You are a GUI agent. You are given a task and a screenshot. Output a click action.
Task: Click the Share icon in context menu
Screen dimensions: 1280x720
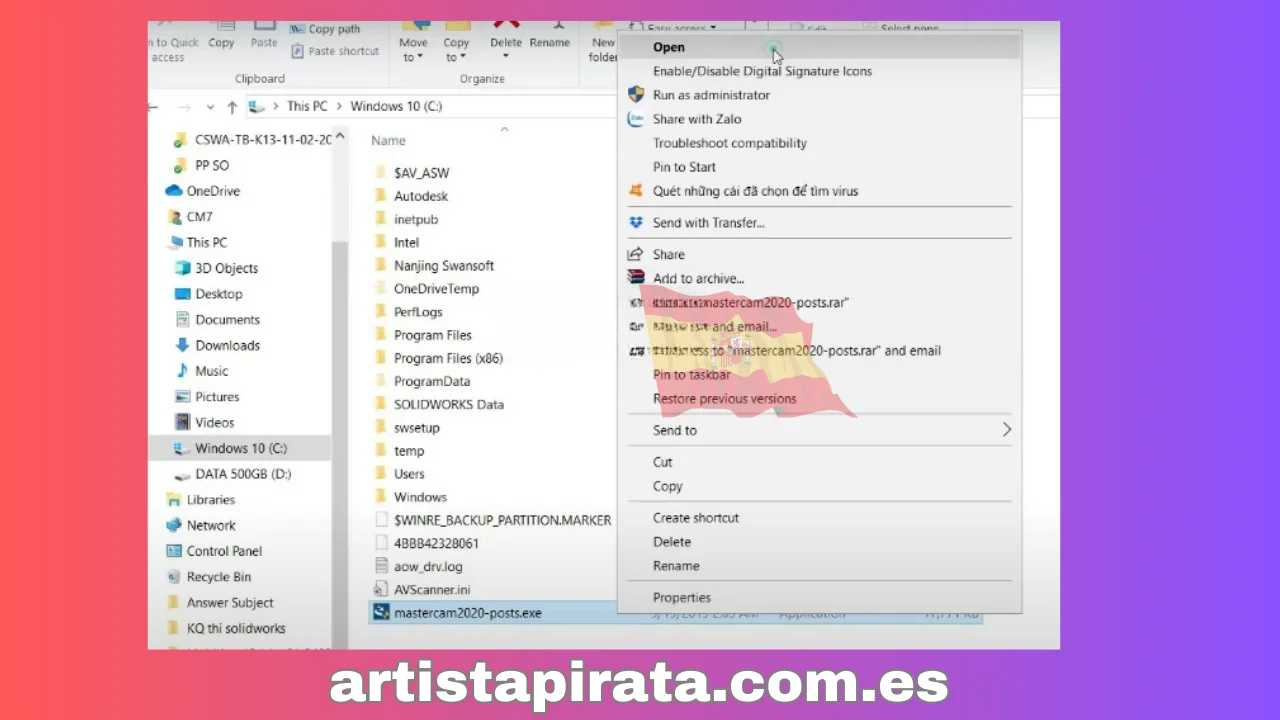point(636,255)
